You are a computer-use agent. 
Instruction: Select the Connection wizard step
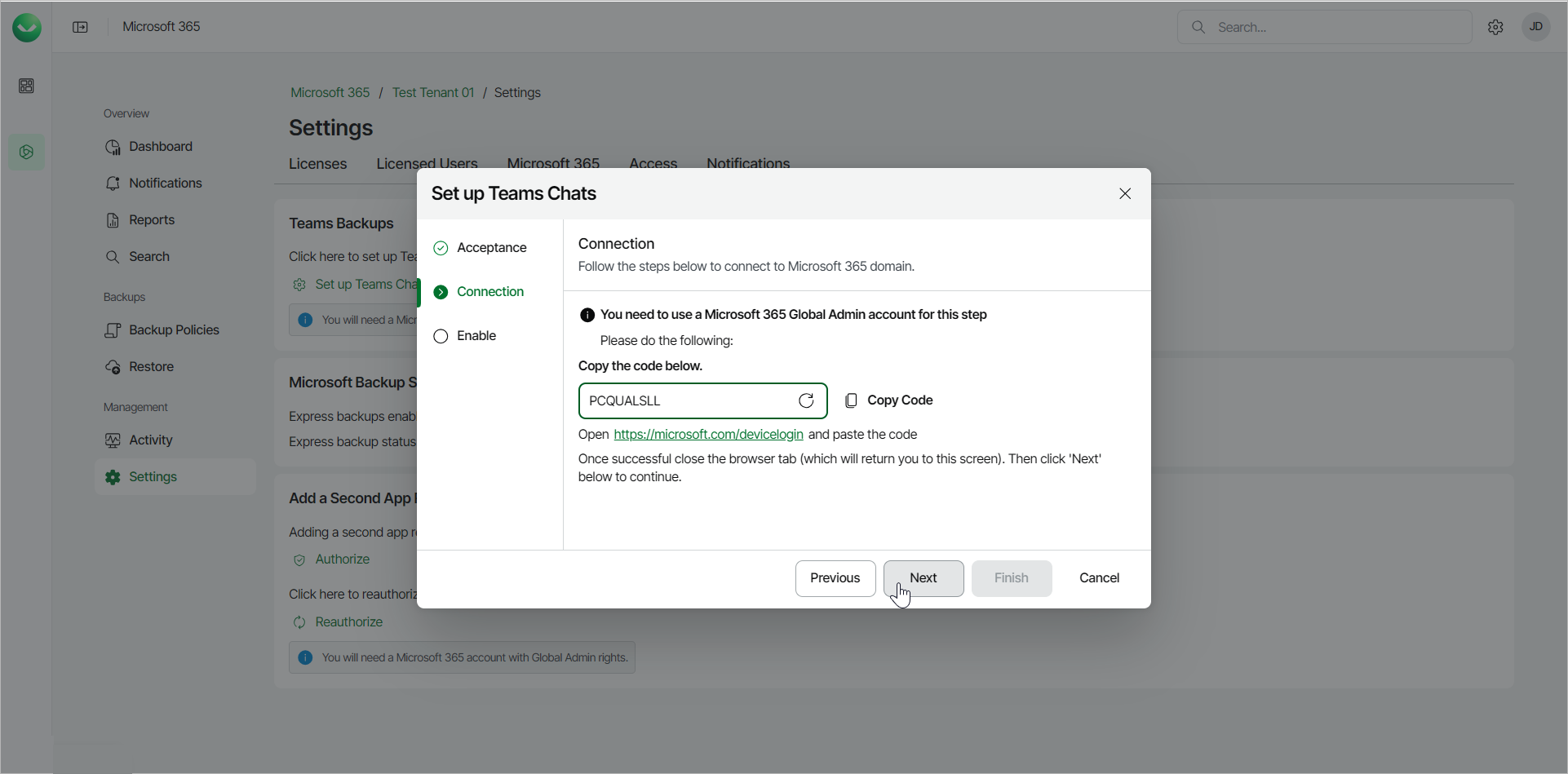pyautogui.click(x=489, y=292)
